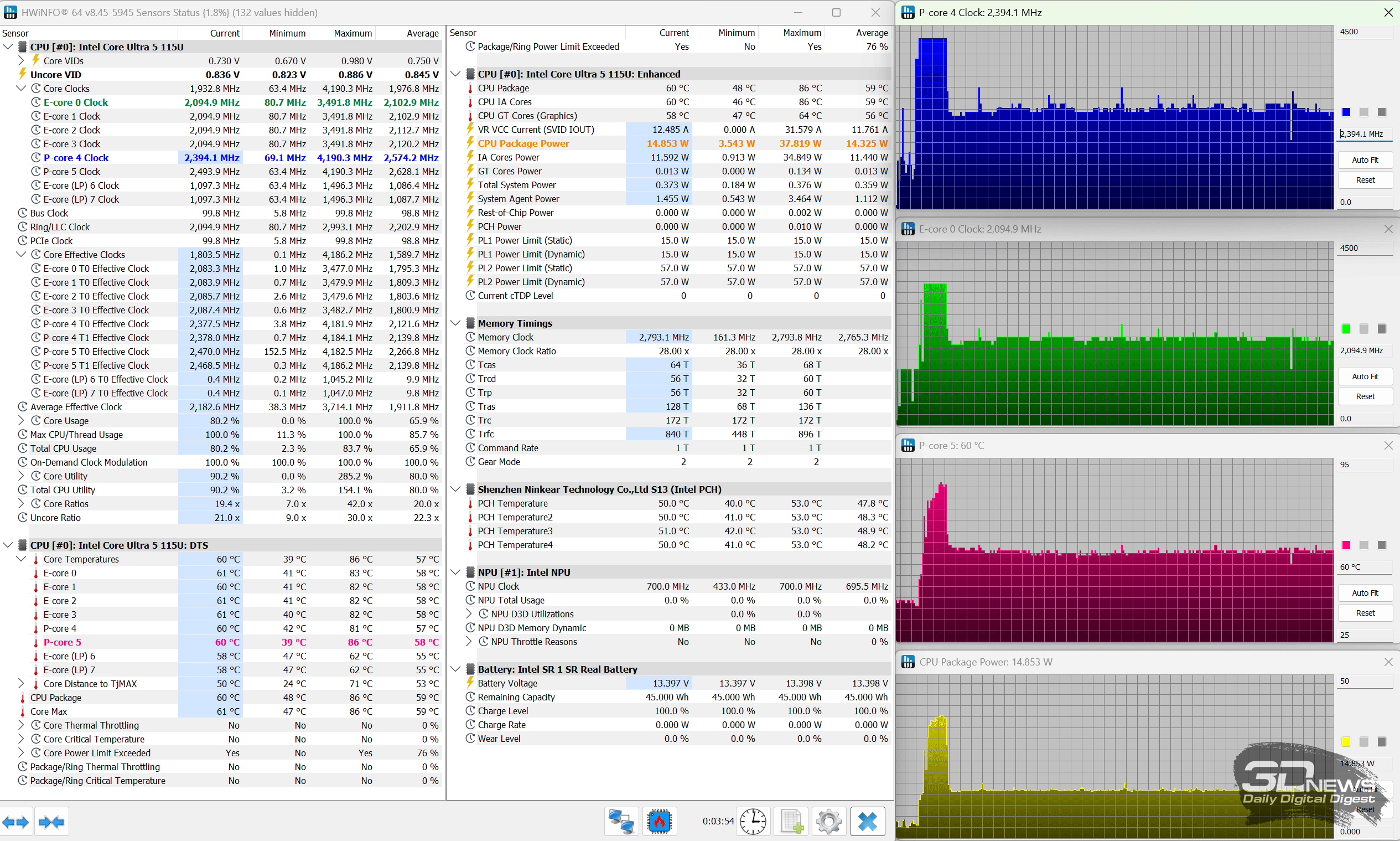Click the shrink columns inward arrows button
The width and height of the screenshot is (1400, 841).
51,822
